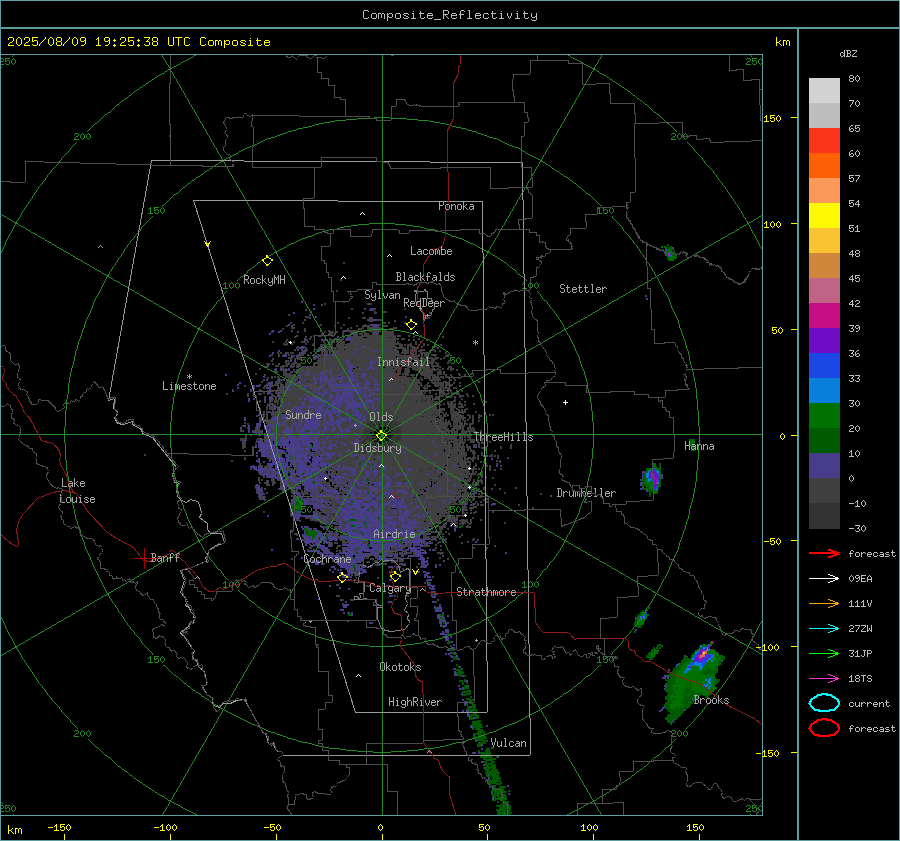Click the green 31JP arrow legend icon
This screenshot has height=841, width=900.
[x=824, y=653]
